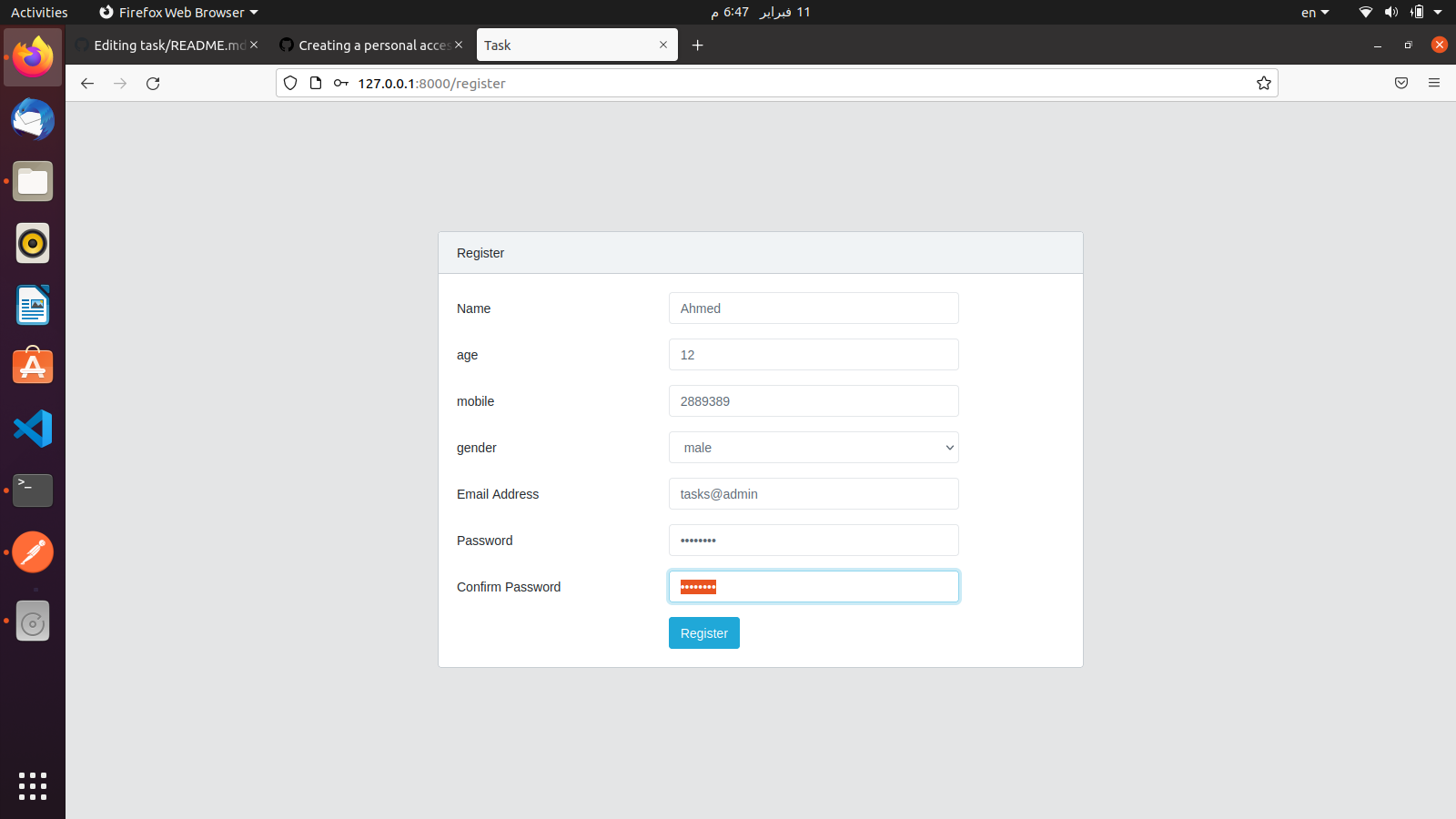The width and height of the screenshot is (1456, 819).
Task: Launch Rhythmbox music player from the dock
Action: pyautogui.click(x=33, y=243)
